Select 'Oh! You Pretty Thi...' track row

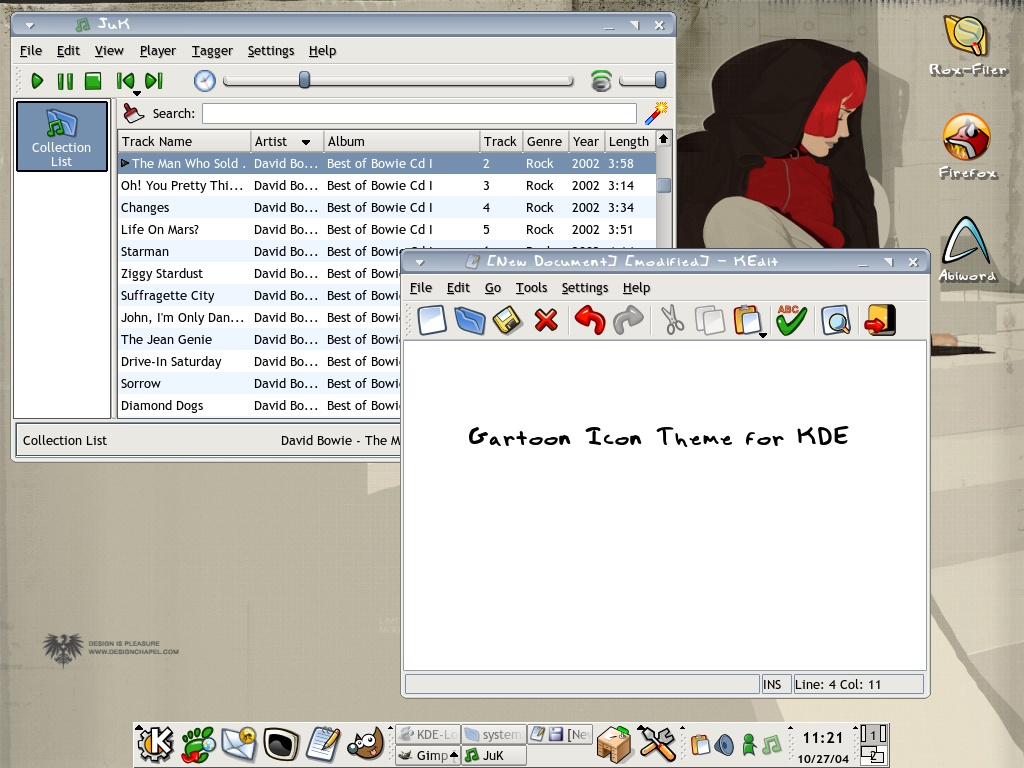pos(387,185)
